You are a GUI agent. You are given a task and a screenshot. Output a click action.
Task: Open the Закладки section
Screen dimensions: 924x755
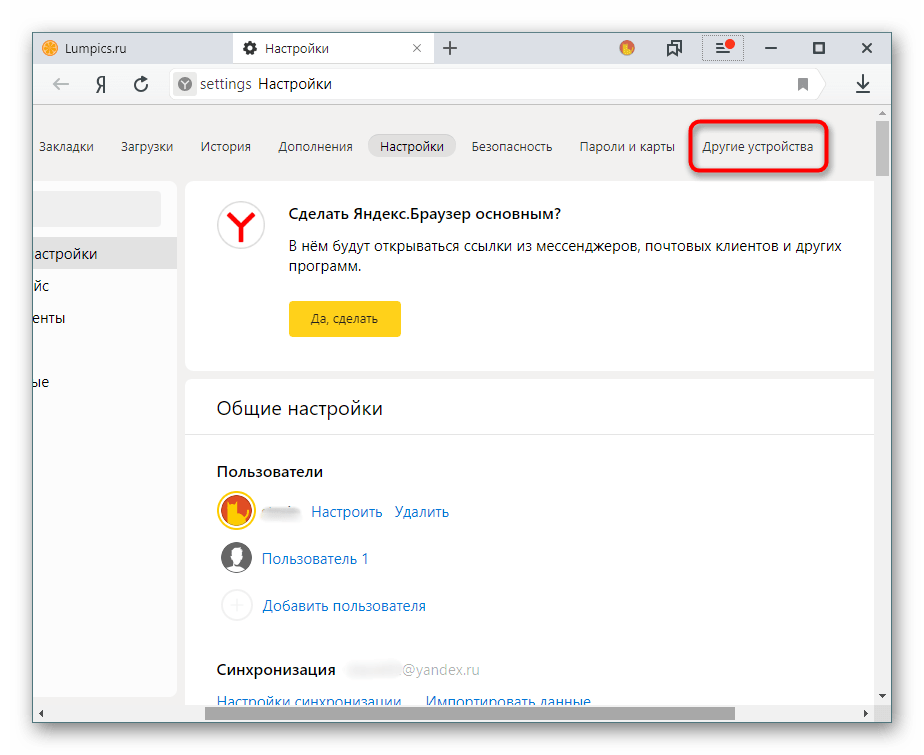[66, 147]
